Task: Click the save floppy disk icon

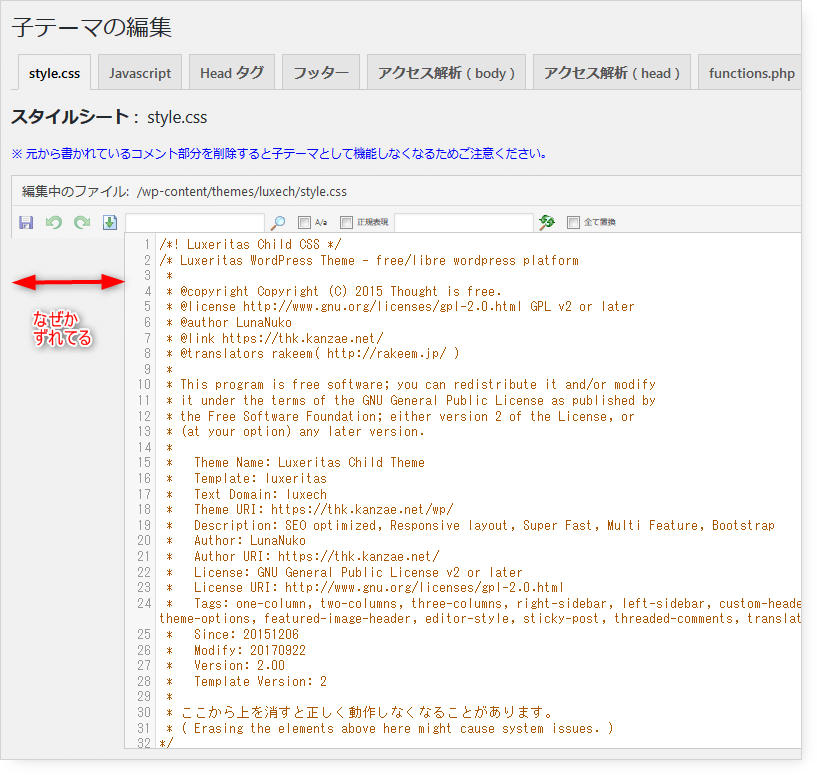Action: [26, 222]
